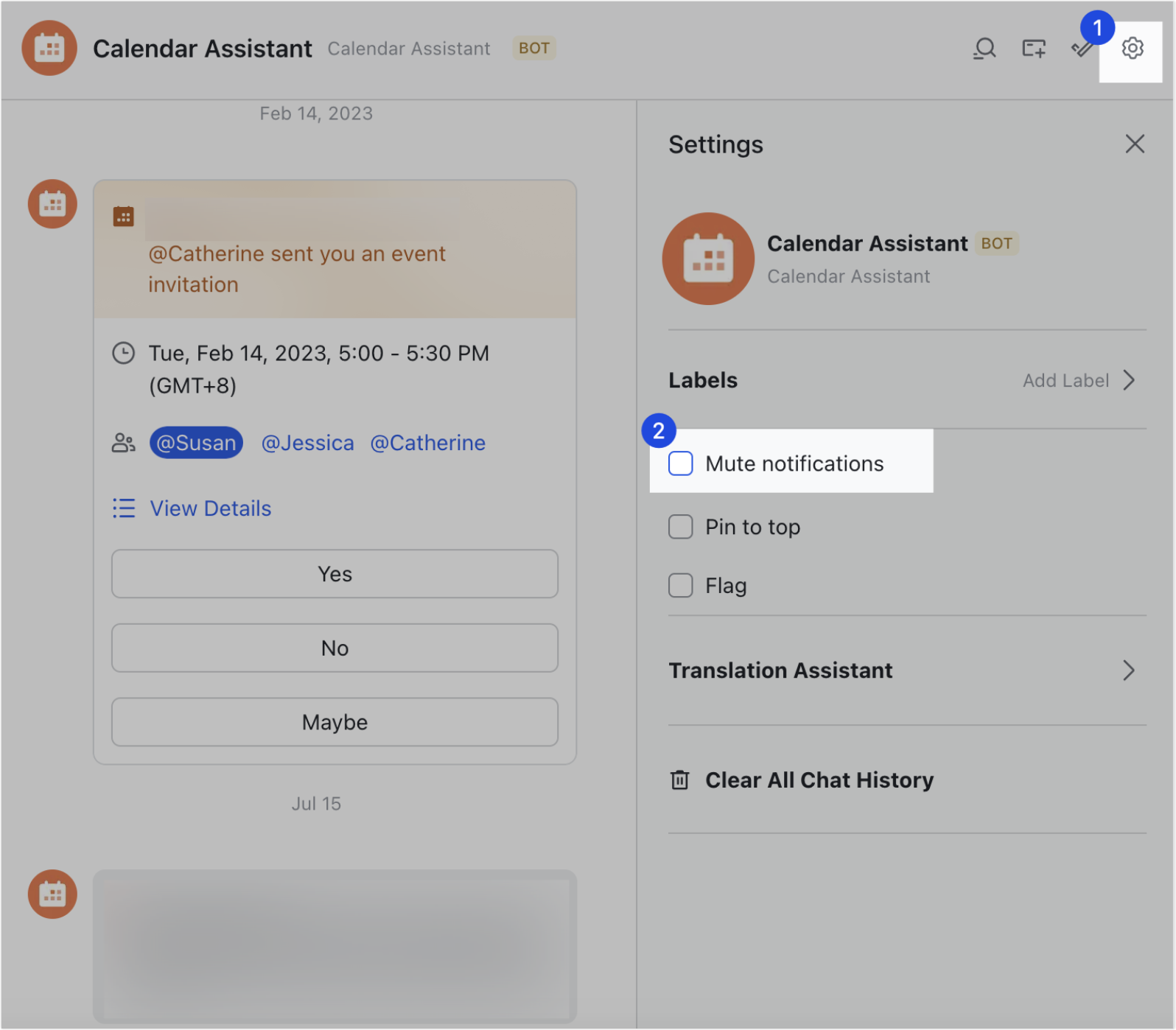Enable the Mute notifications checkbox
The height and width of the screenshot is (1030, 1176).
[x=680, y=463]
